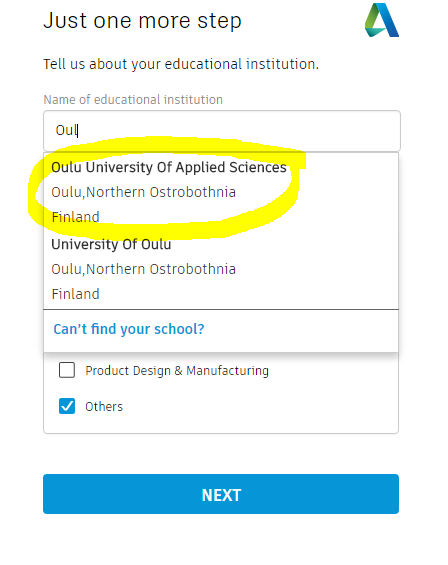Image resolution: width=448 pixels, height=565 pixels.
Task: Choose the University Of Oulu suggestion
Action: click(x=221, y=269)
